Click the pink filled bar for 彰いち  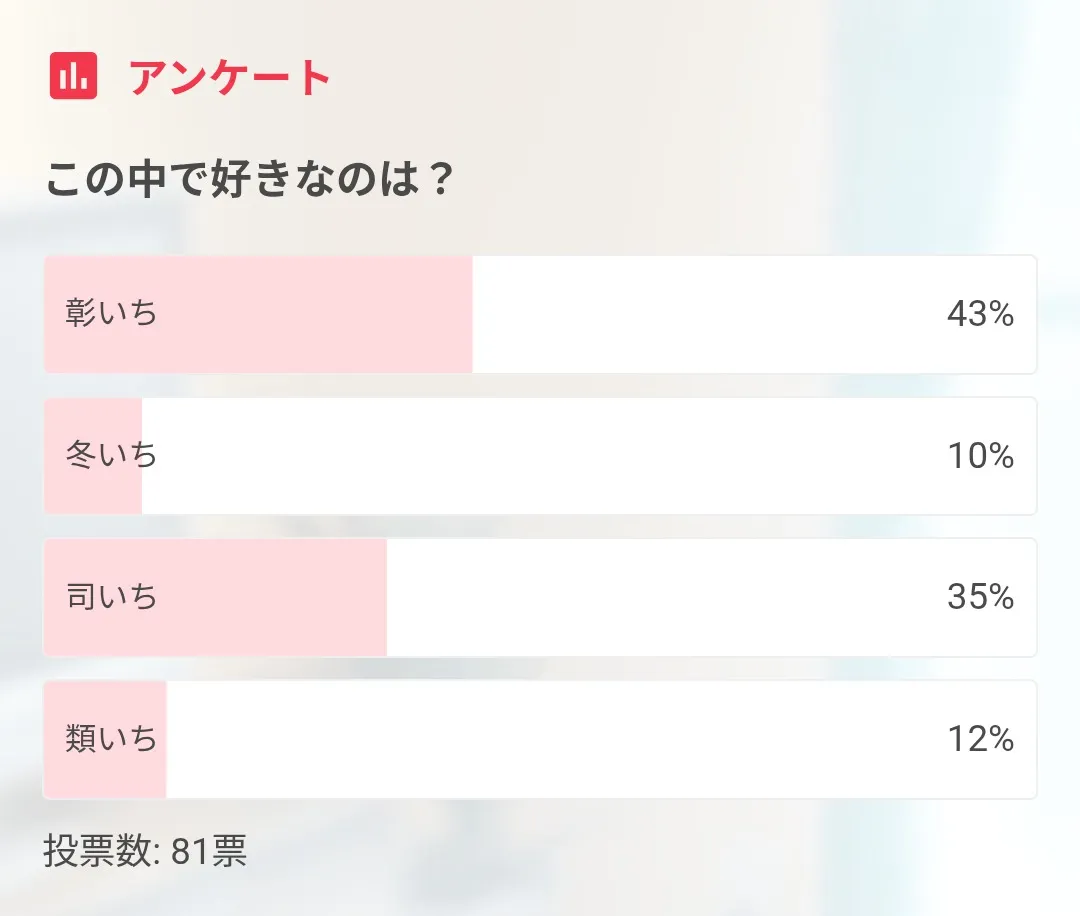320,314
